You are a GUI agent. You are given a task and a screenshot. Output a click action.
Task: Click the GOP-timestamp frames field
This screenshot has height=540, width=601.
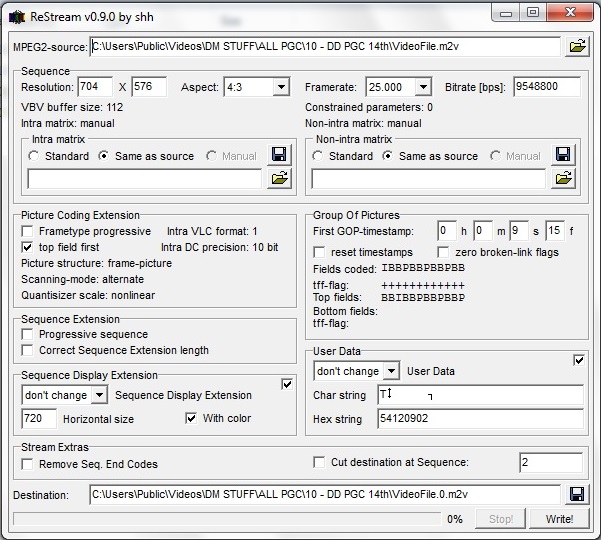(x=555, y=231)
